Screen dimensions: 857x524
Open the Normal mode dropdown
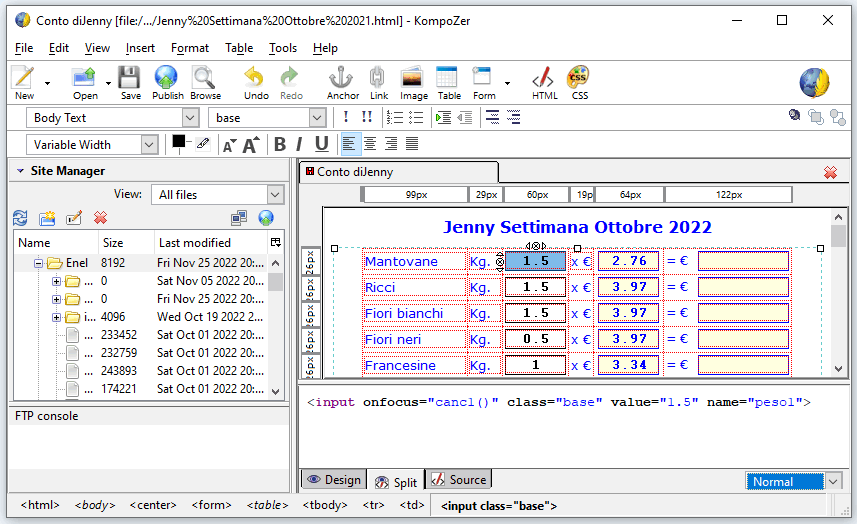tap(833, 481)
